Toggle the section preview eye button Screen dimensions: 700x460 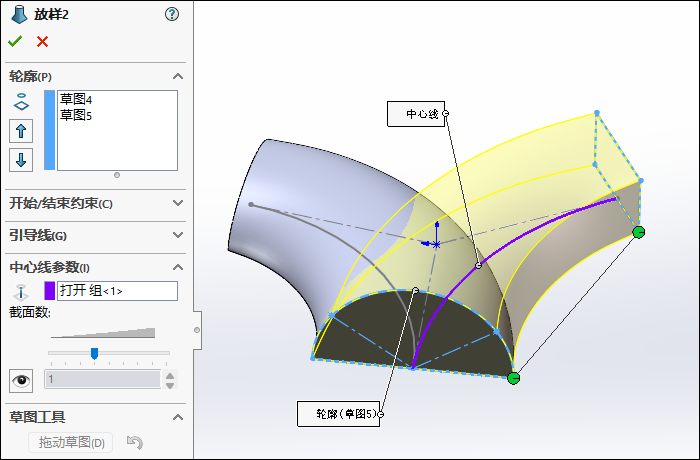click(x=21, y=381)
